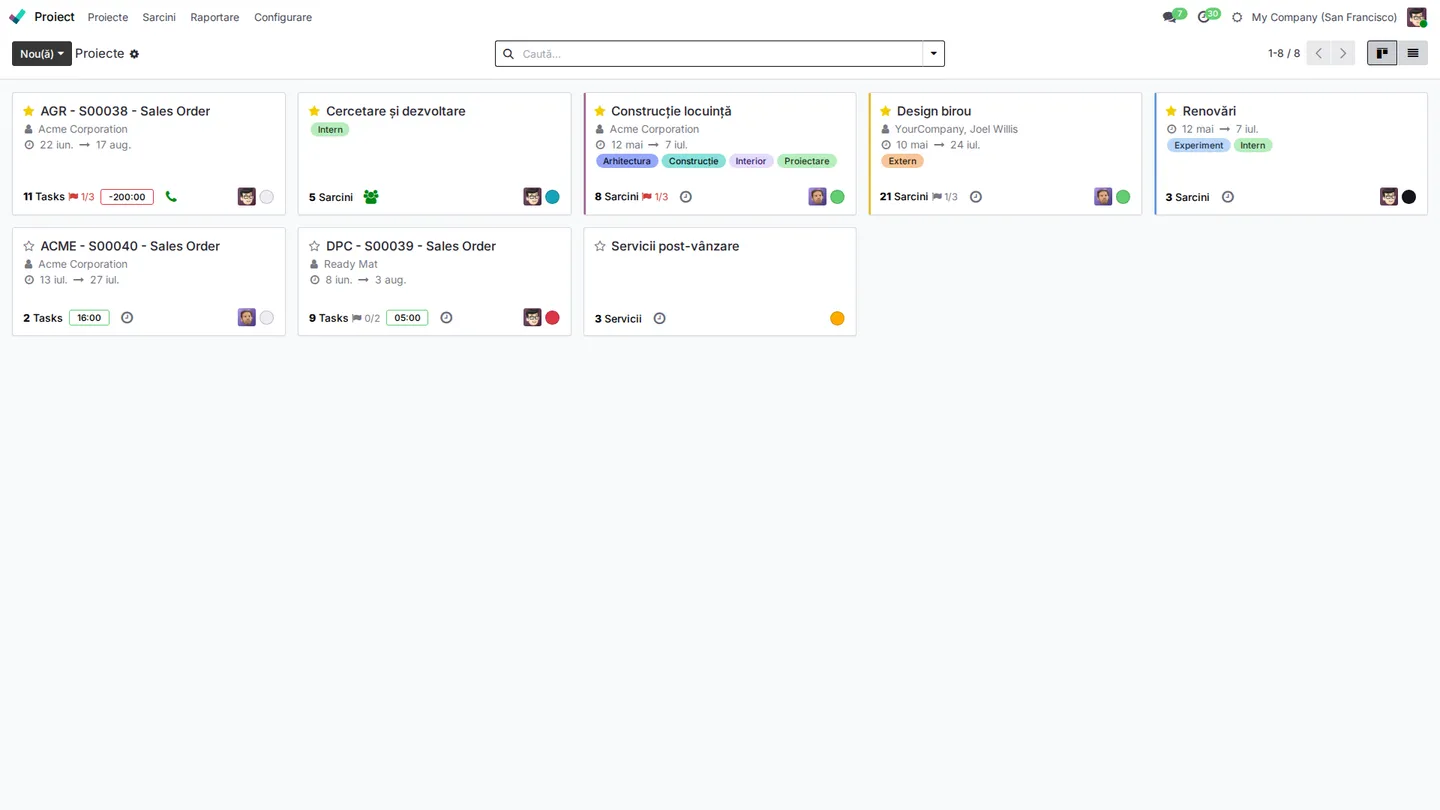Click milestone flag 1/3 on AGR card
Viewport: 1440px width, 810px height.
pyautogui.click(x=81, y=197)
